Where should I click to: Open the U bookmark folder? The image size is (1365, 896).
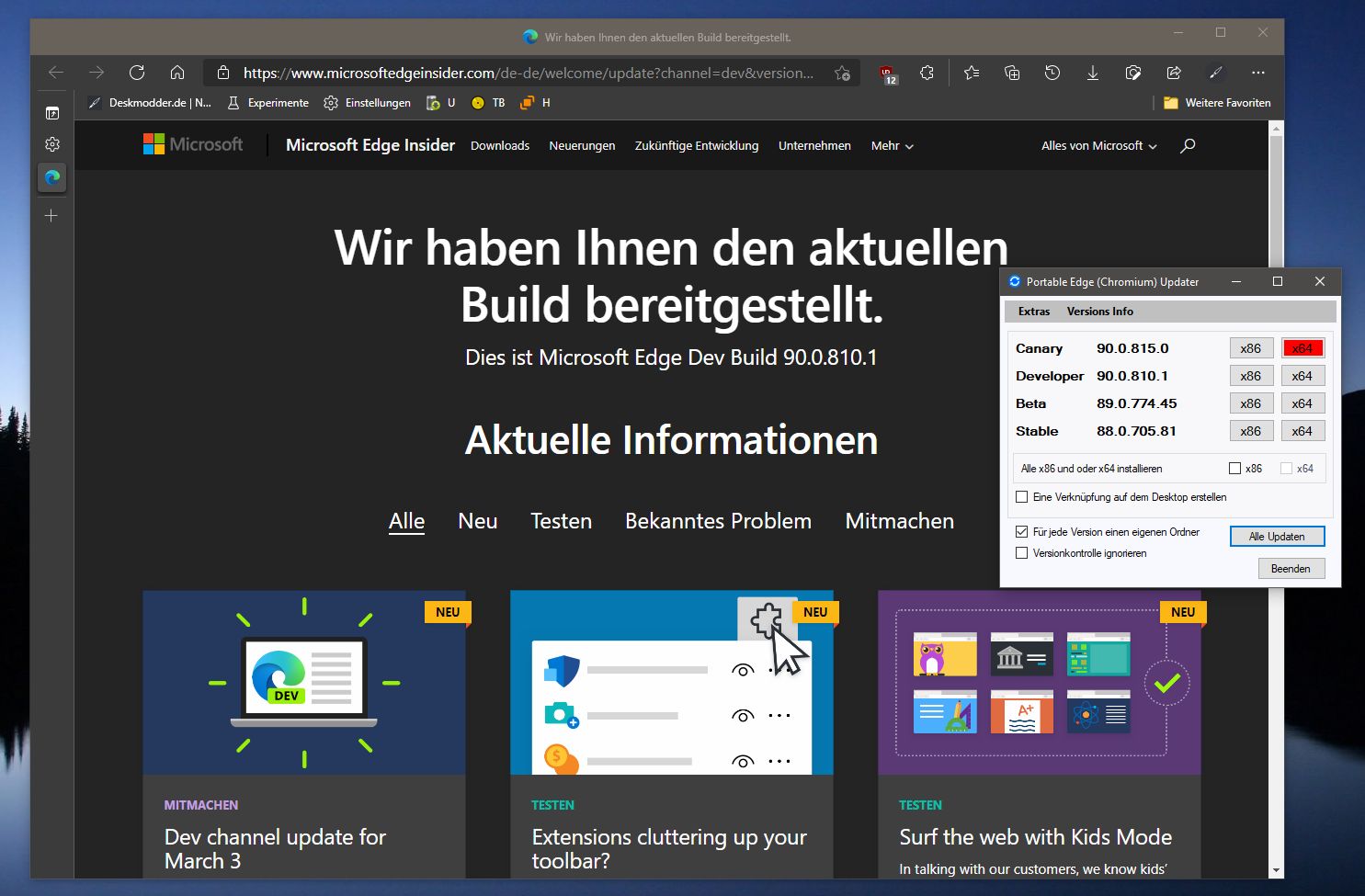click(441, 103)
